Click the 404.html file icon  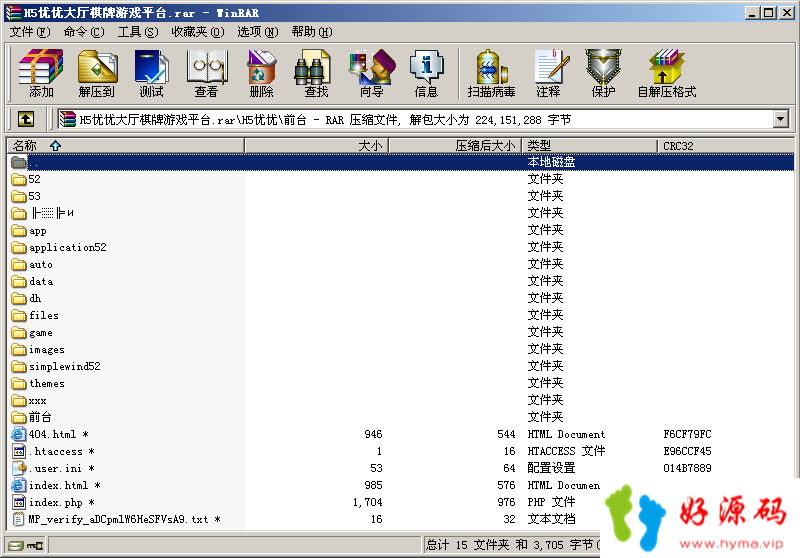[x=18, y=434]
